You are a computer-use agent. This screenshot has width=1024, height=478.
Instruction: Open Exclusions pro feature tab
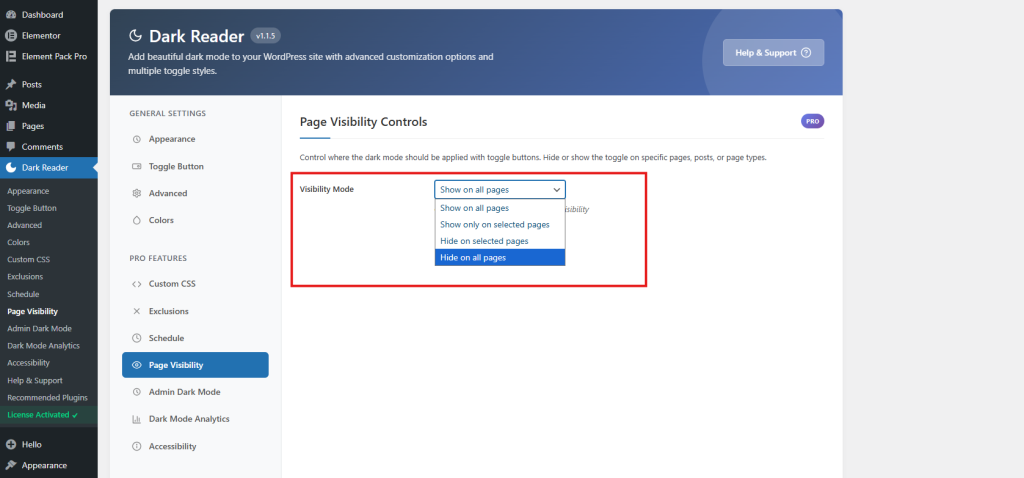[195, 311]
